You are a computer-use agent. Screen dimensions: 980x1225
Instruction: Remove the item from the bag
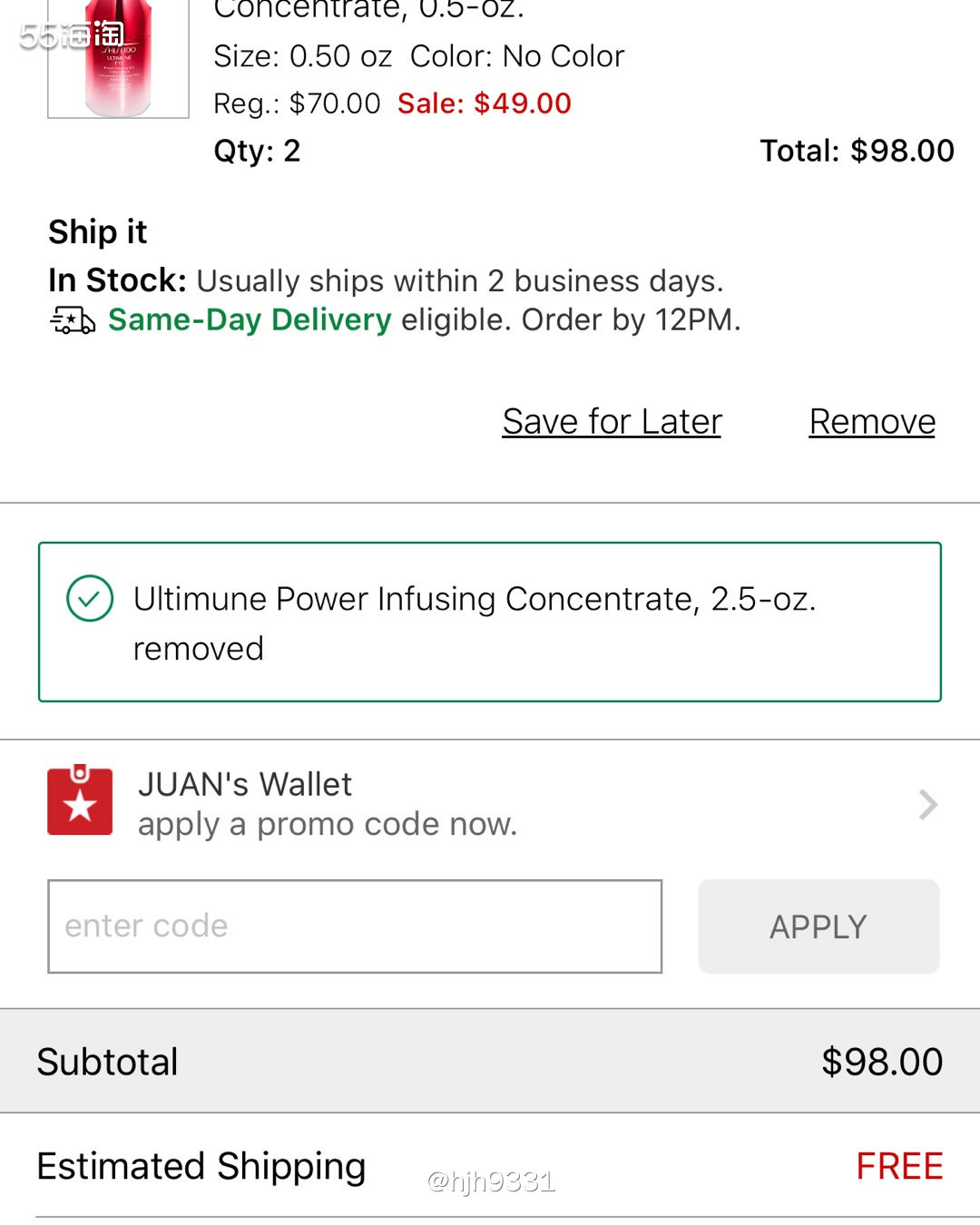point(872,422)
